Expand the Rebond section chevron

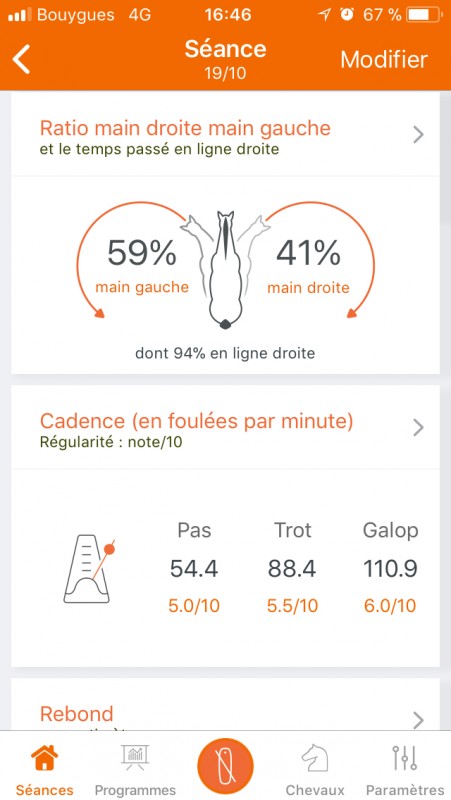(418, 720)
